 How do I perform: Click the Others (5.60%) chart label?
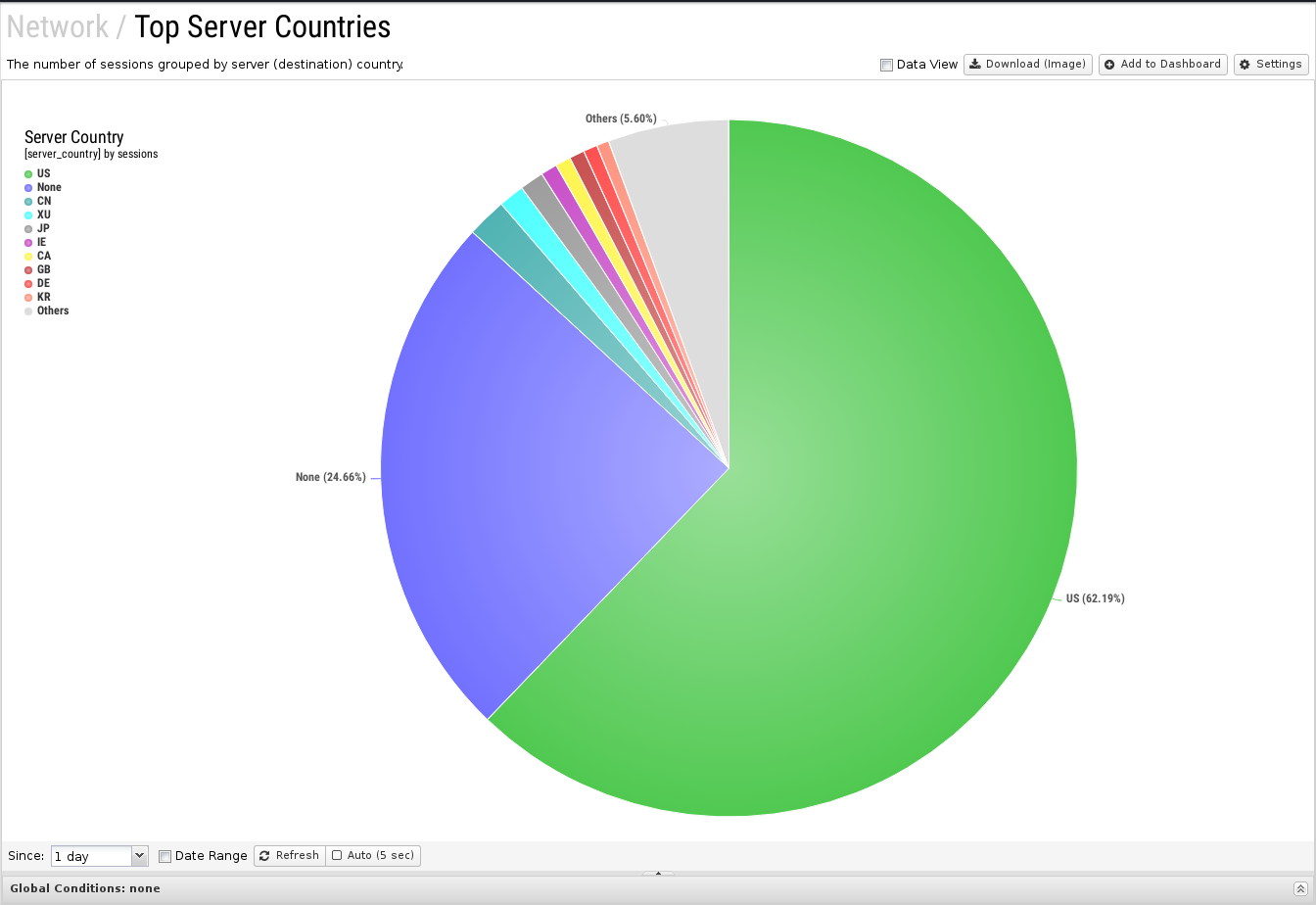[x=621, y=119]
